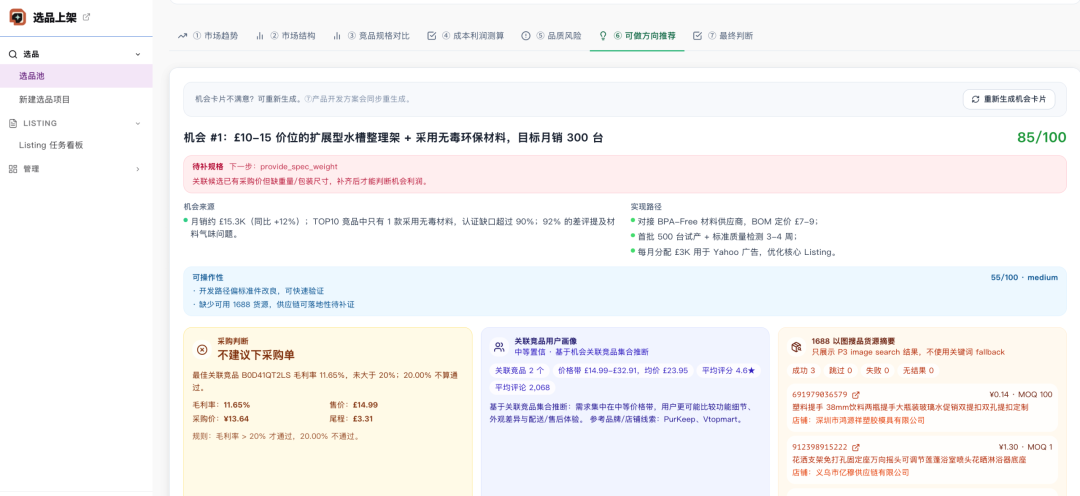Viewport: 1080px width, 496px height.
Task: Expand the 管理 sidebar section chevron
Action: tap(138, 169)
